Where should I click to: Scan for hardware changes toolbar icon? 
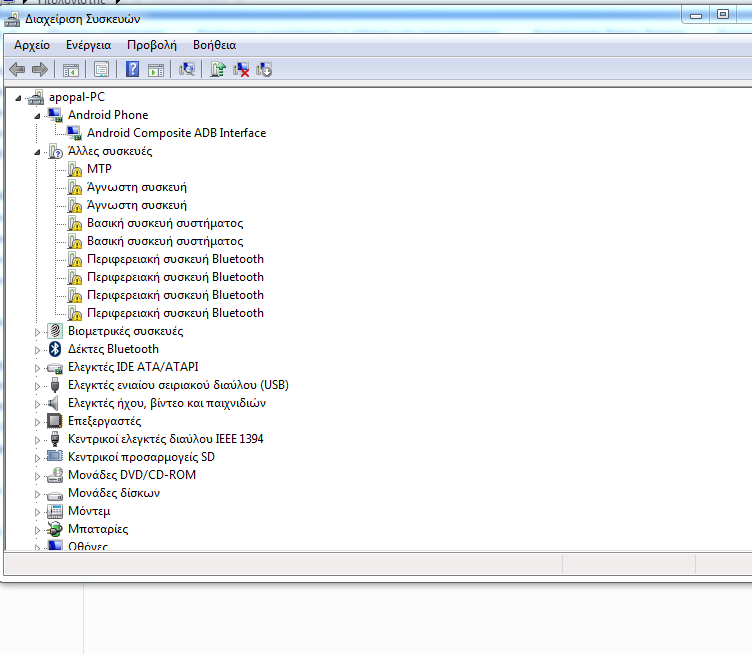[x=186, y=69]
